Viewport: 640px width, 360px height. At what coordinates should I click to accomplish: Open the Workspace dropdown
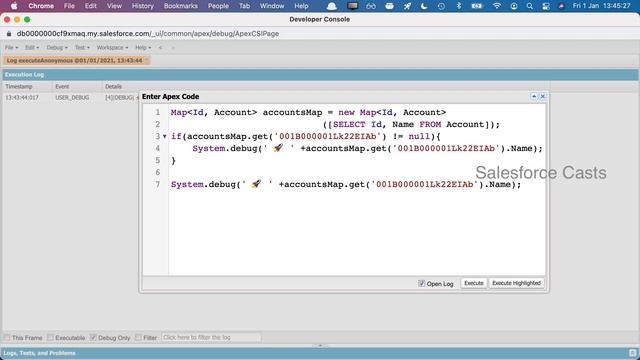click(112, 48)
